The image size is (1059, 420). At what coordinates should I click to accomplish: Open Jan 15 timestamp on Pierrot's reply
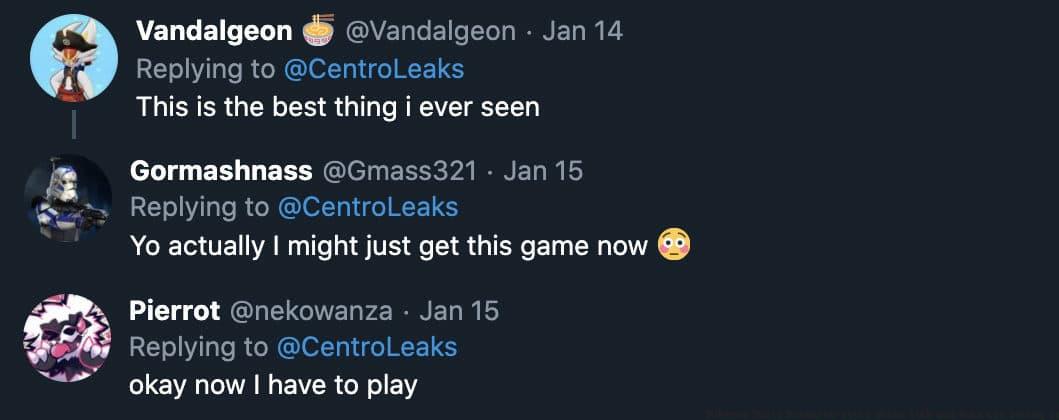tap(459, 310)
